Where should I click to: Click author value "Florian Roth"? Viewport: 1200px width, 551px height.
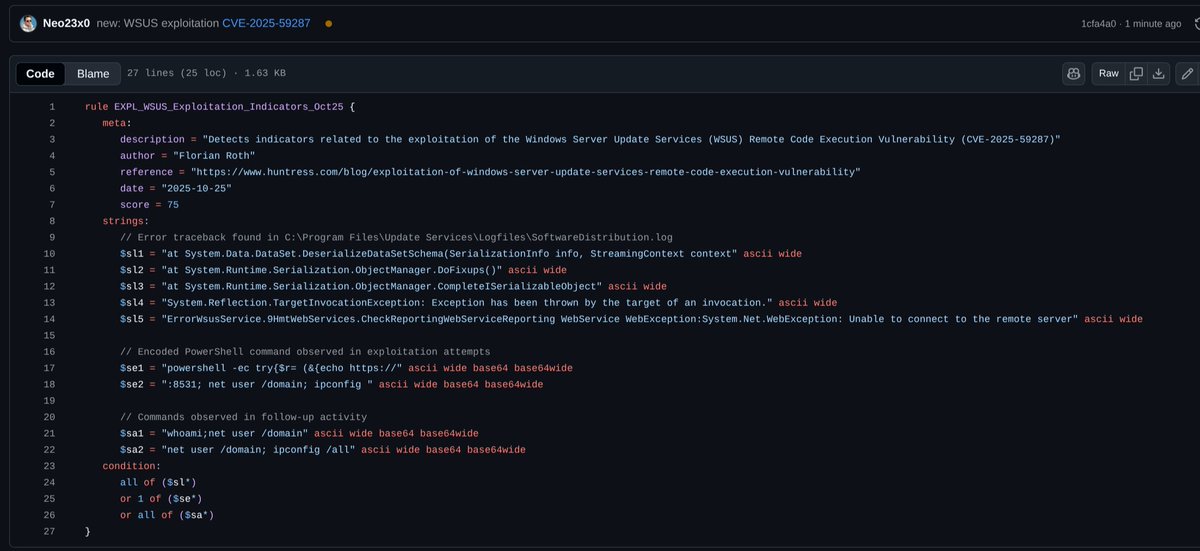213,155
